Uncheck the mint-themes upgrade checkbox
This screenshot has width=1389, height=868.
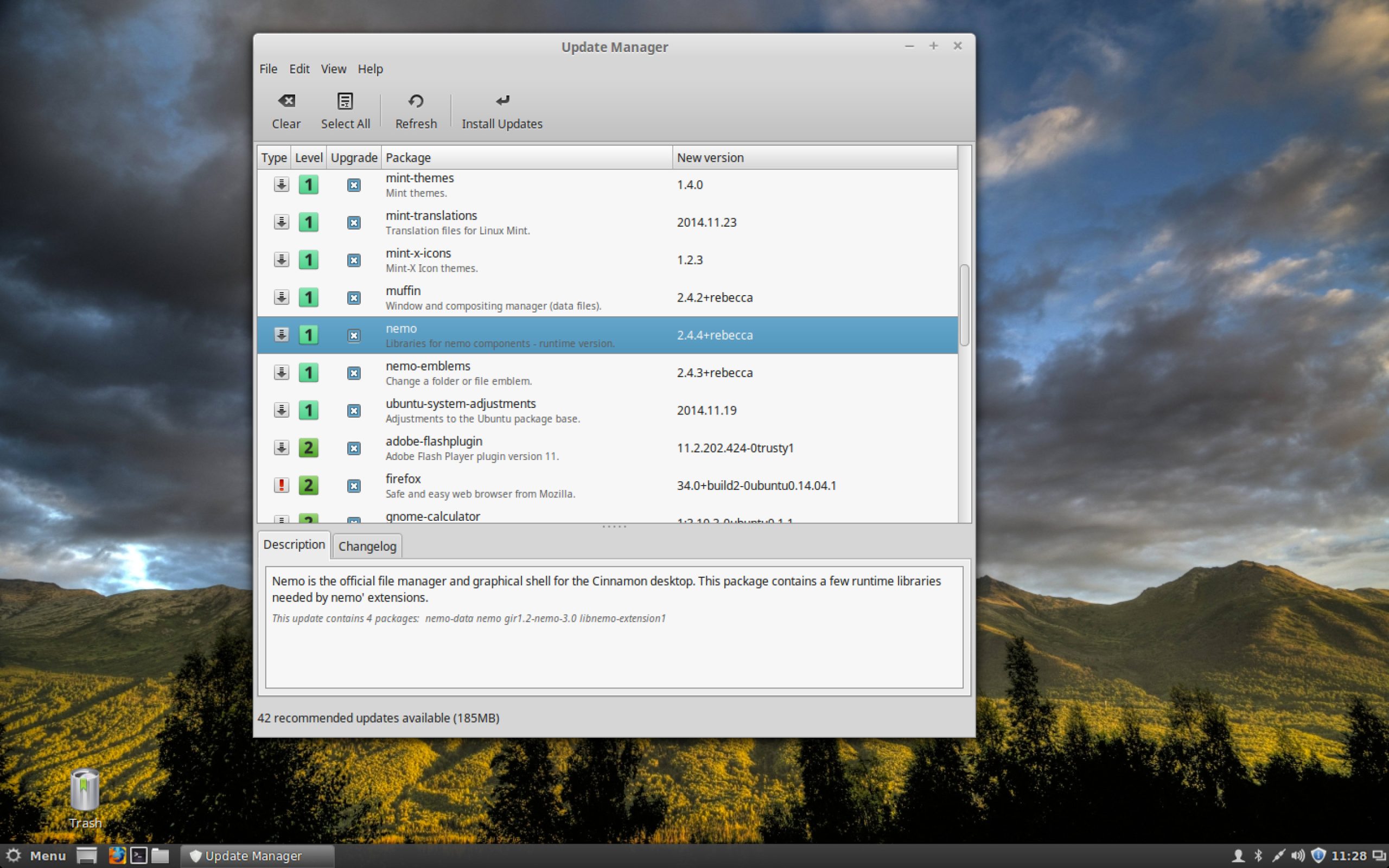click(x=354, y=185)
